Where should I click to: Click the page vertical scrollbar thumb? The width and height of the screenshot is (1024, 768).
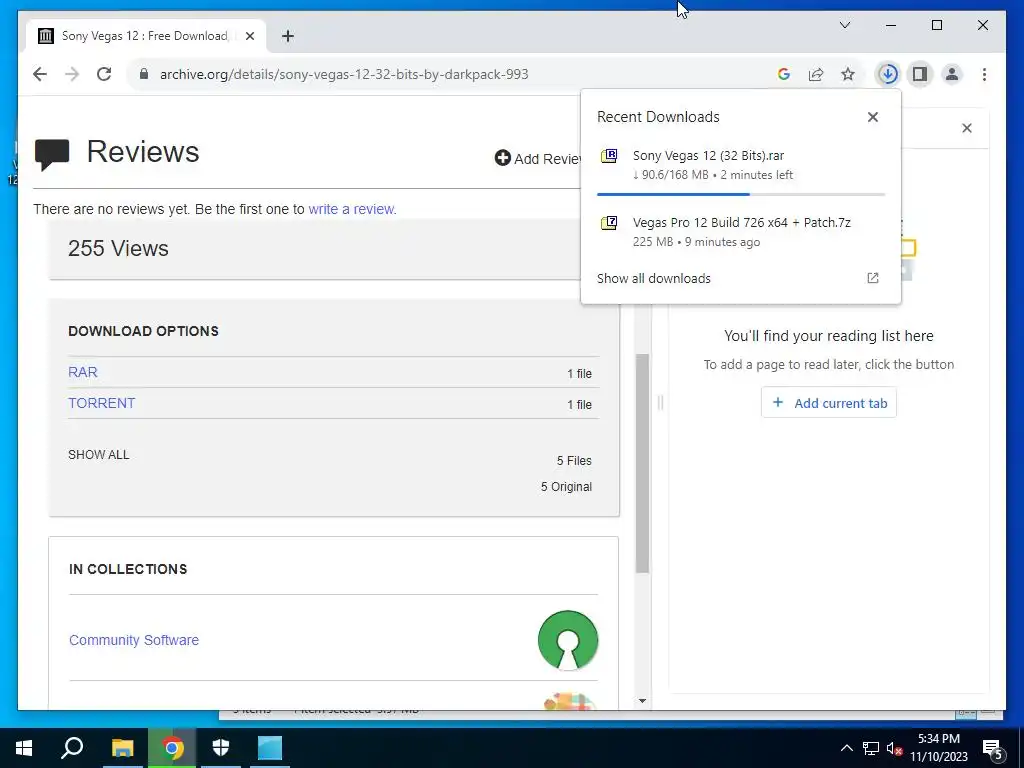(x=643, y=464)
